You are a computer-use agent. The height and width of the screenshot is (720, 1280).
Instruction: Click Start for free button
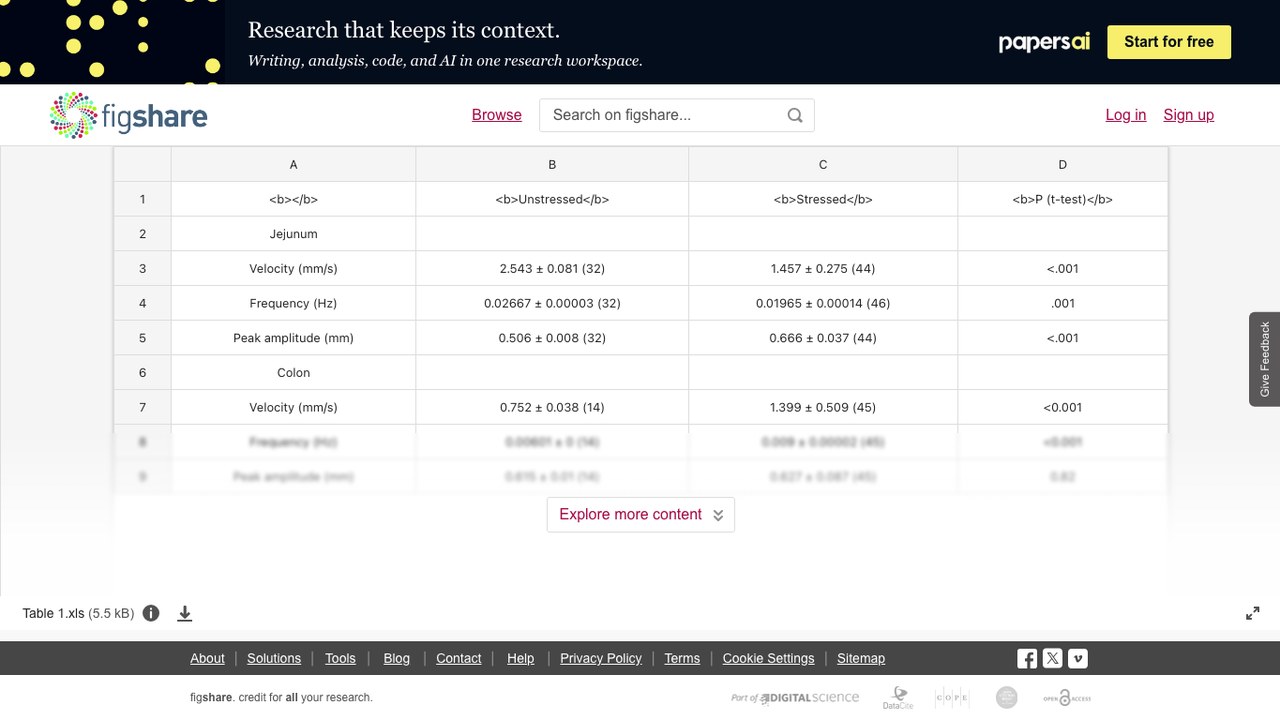(x=1169, y=42)
